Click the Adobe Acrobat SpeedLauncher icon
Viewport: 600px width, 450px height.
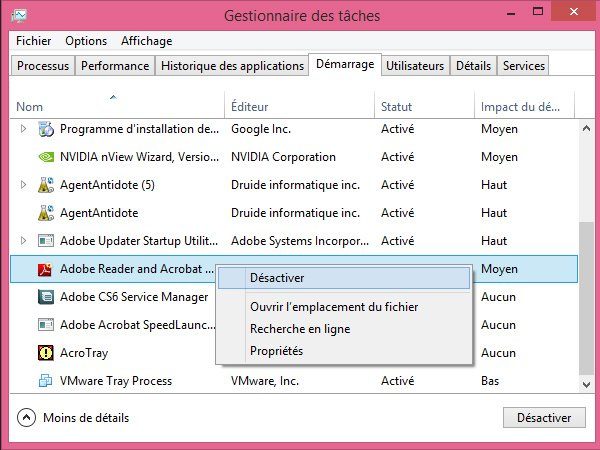click(46, 325)
